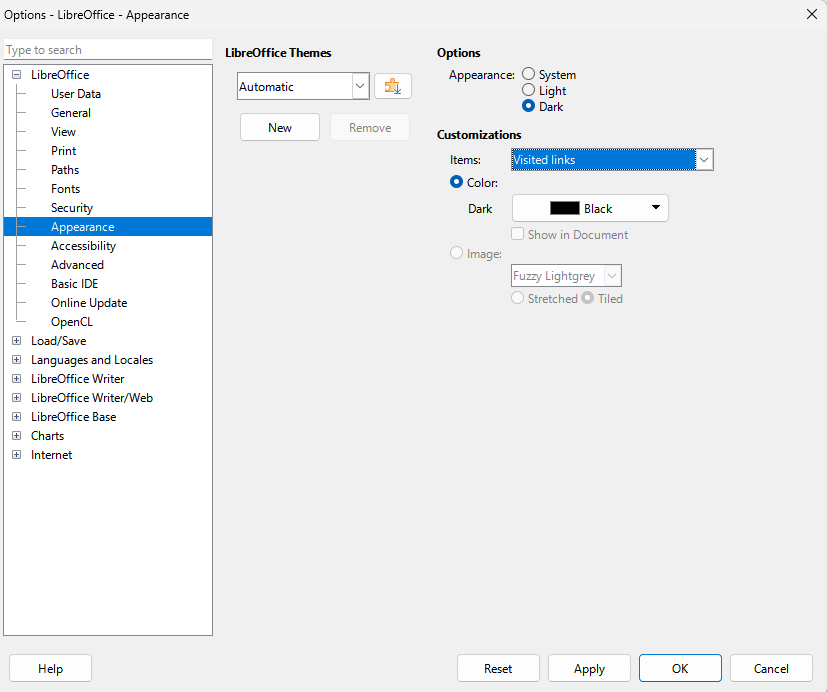Open the Advanced settings page
The image size is (827, 692).
pos(77,265)
